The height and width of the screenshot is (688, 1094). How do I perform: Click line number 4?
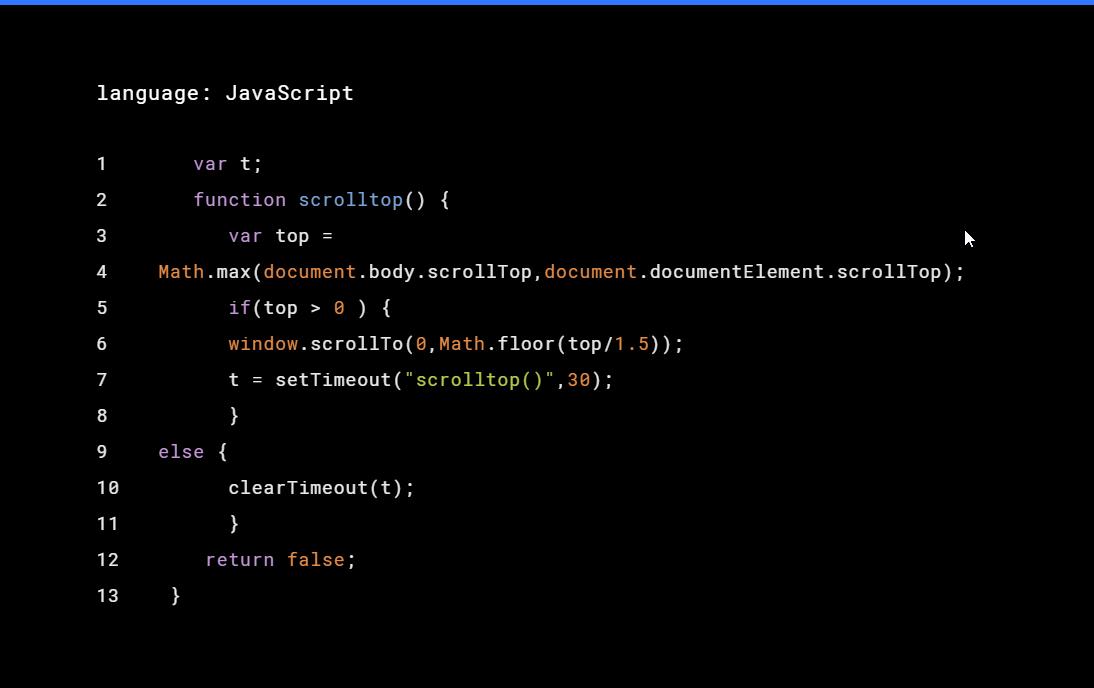pos(102,272)
